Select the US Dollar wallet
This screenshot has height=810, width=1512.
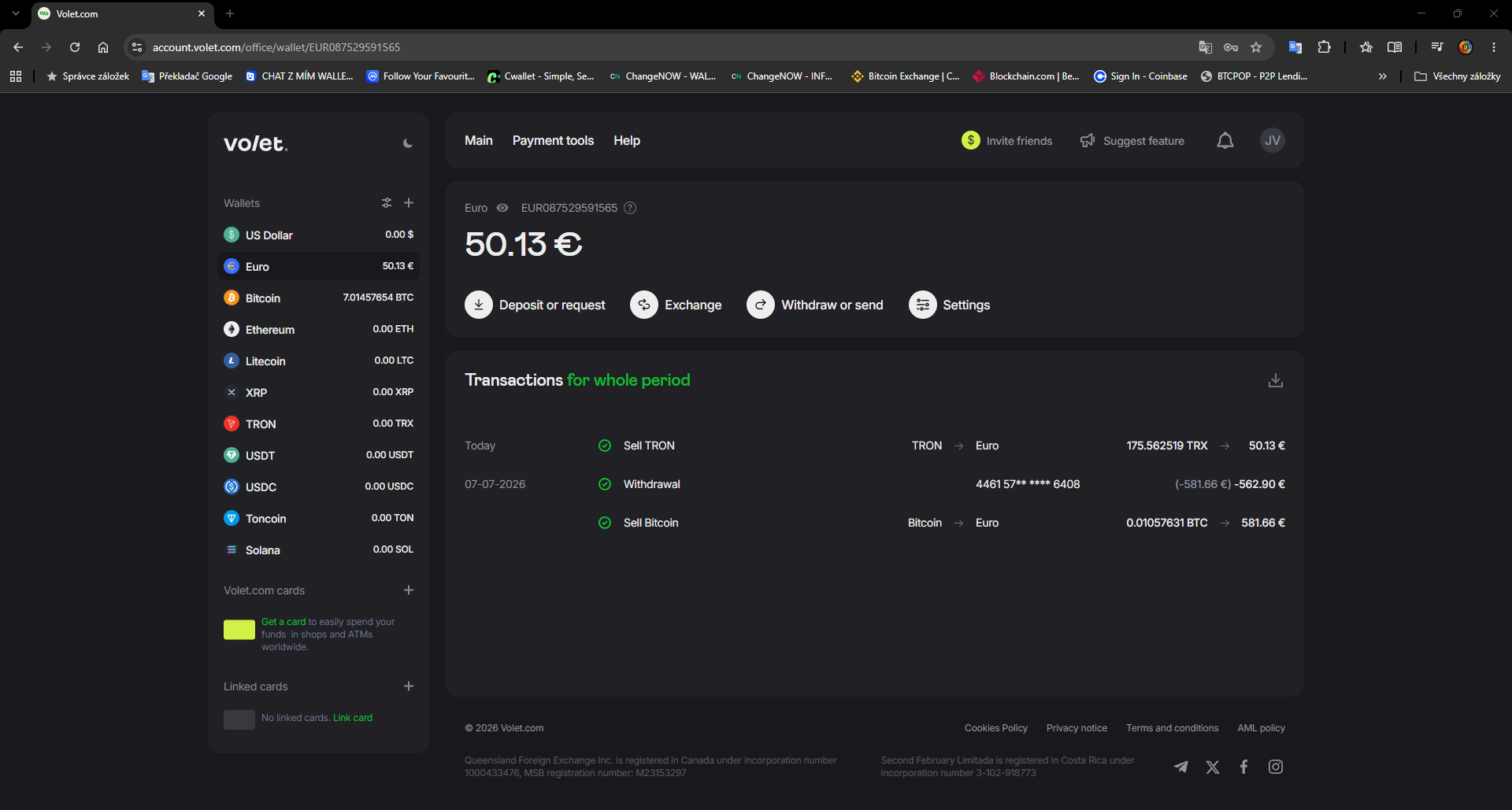(318, 235)
